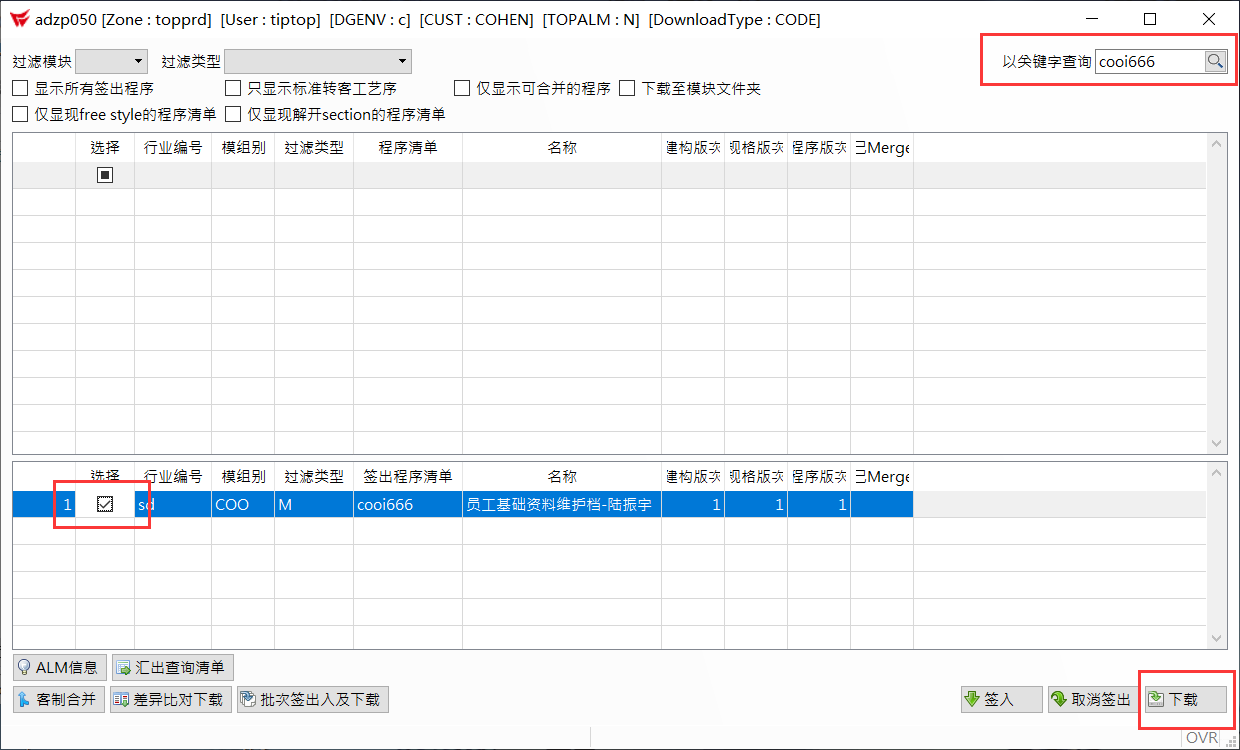Maximize the adzp050 window
This screenshot has height=750, width=1240.
coord(1150,19)
